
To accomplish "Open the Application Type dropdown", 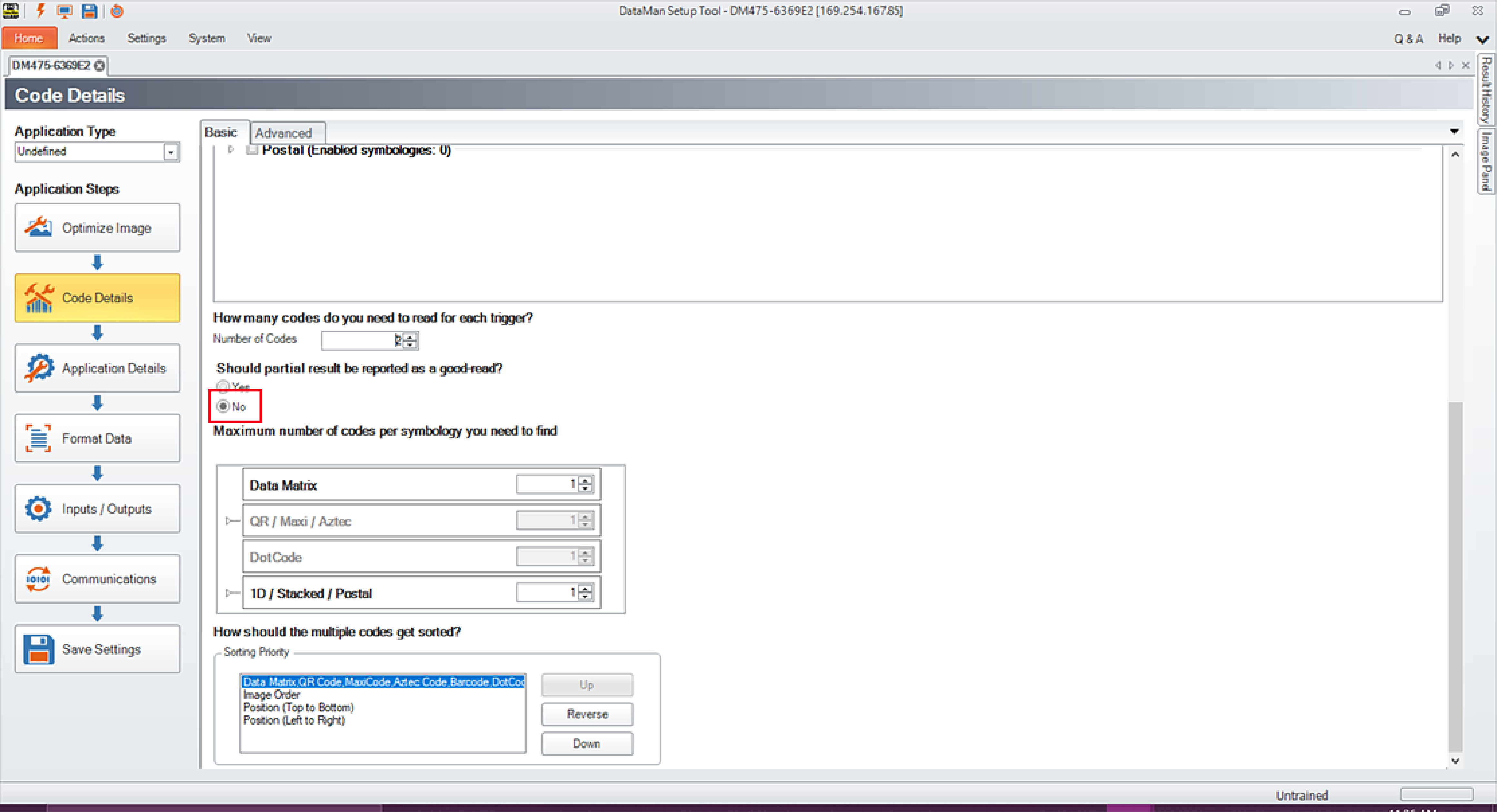I will (x=171, y=152).
